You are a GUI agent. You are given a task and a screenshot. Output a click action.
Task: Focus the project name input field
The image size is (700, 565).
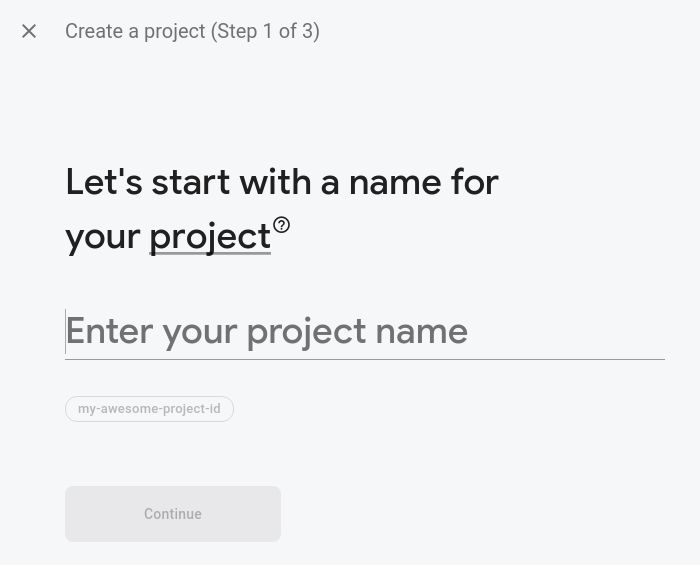[365, 332]
